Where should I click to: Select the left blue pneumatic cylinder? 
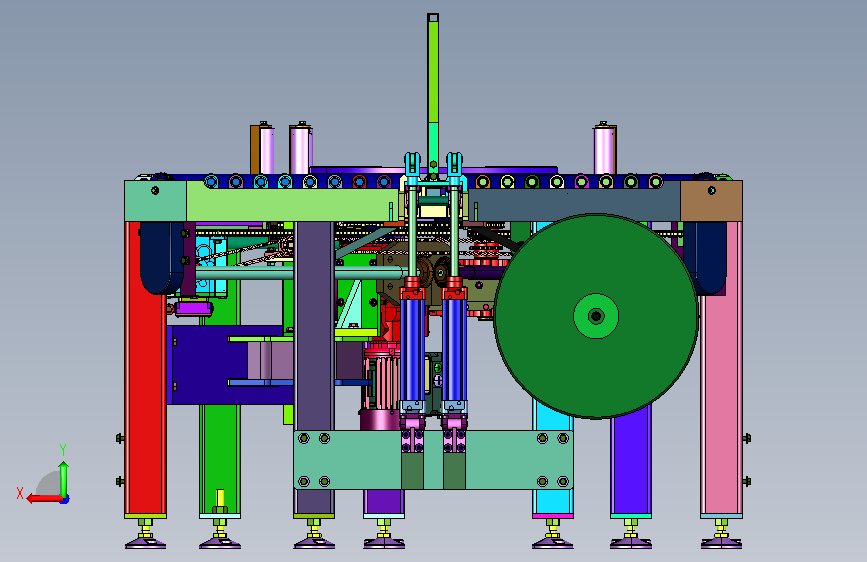tap(412, 350)
